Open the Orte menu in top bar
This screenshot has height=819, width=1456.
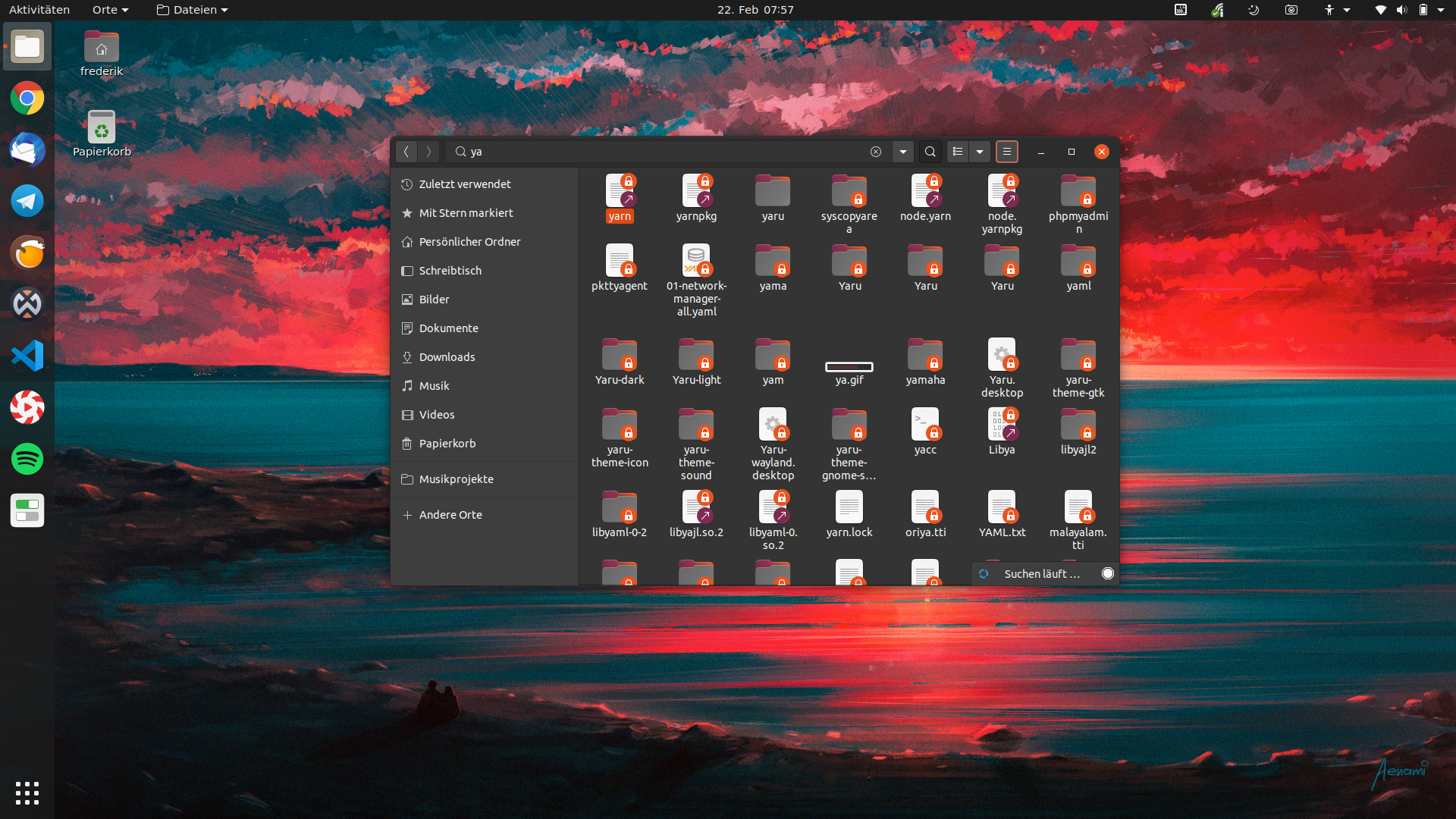click(110, 10)
